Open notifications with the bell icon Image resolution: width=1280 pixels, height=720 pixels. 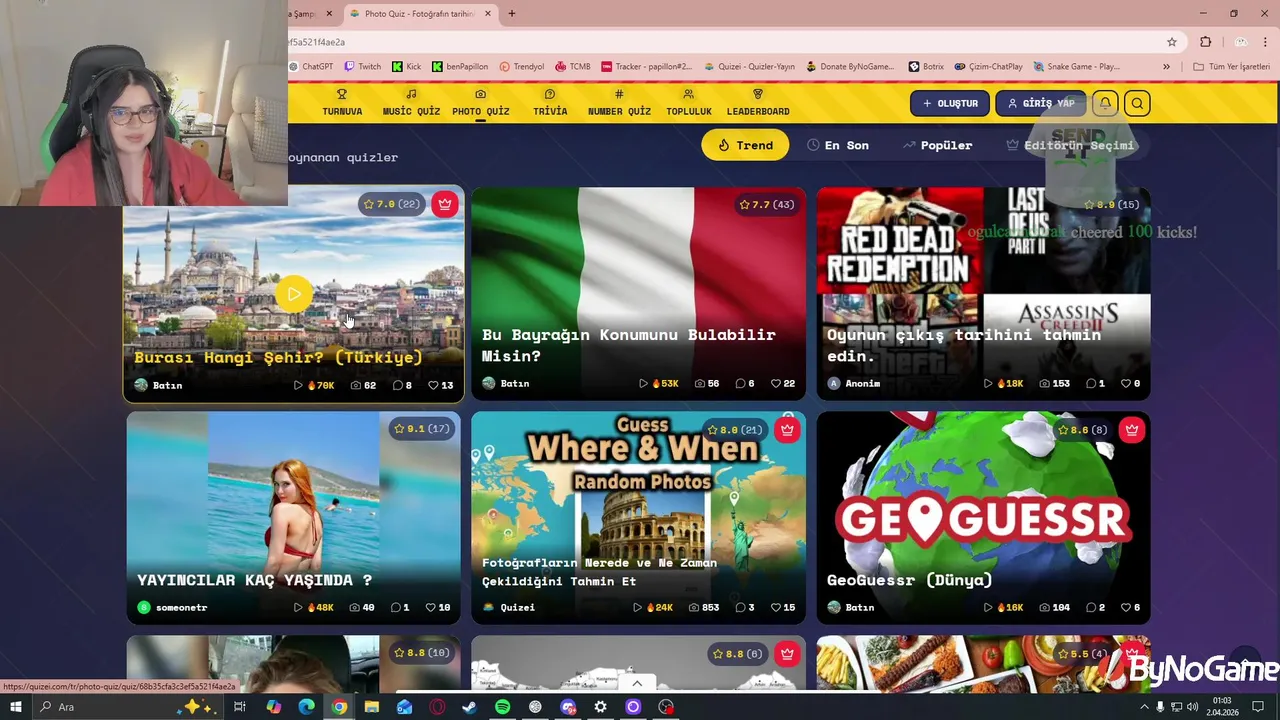[x=1105, y=103]
